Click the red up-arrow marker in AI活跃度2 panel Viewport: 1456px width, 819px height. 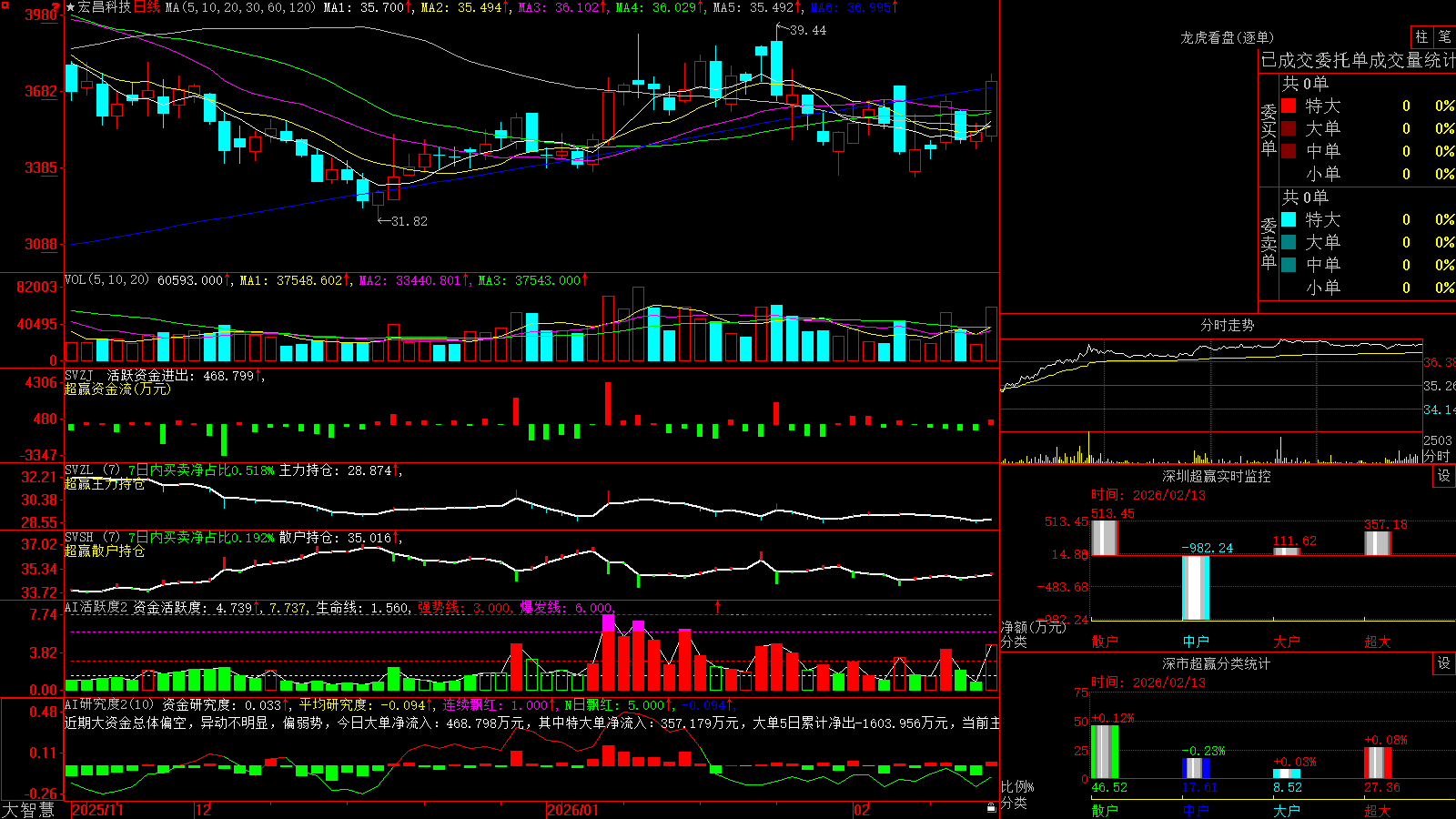[717, 606]
